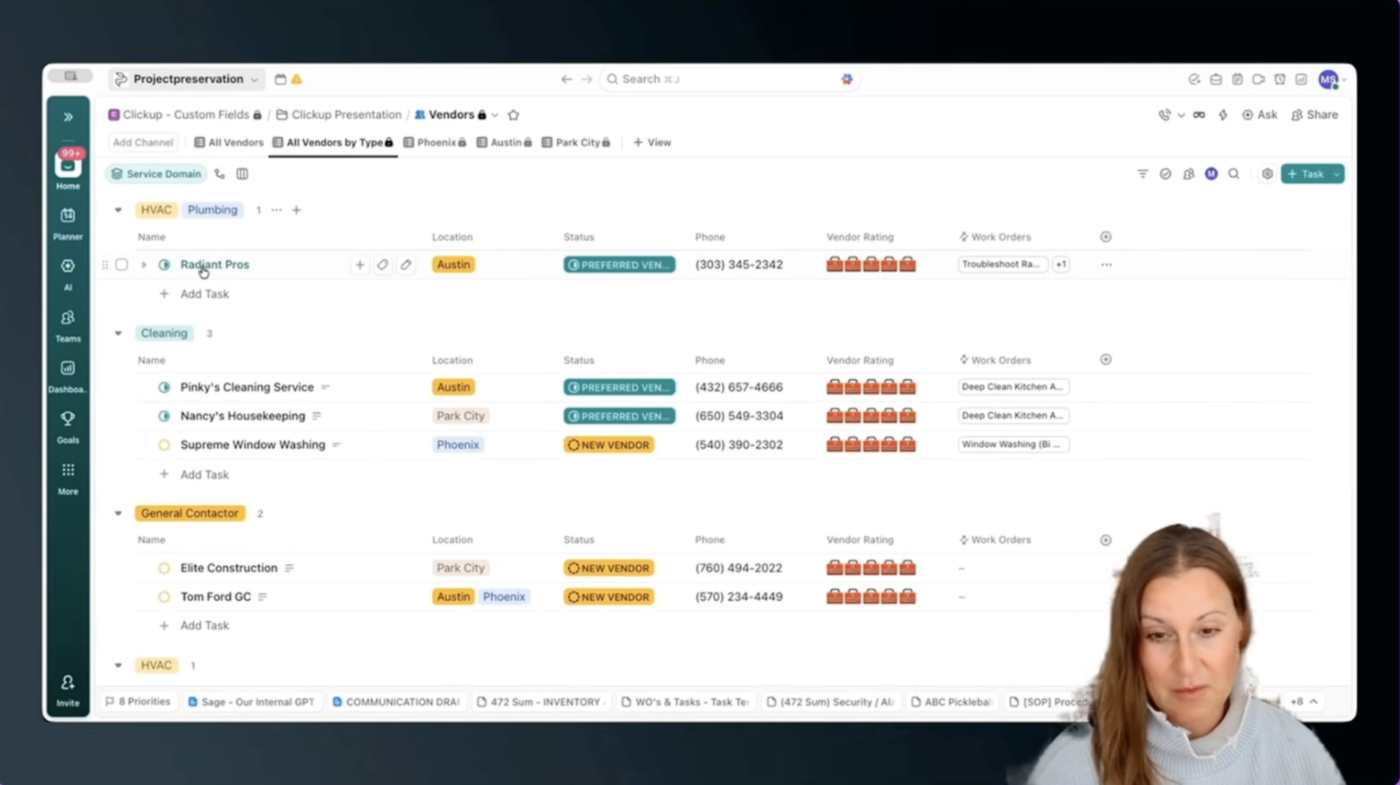Viewport: 1400px width, 785px height.
Task: Open the dropdown arrow on the Task button
Action: click(x=1337, y=174)
